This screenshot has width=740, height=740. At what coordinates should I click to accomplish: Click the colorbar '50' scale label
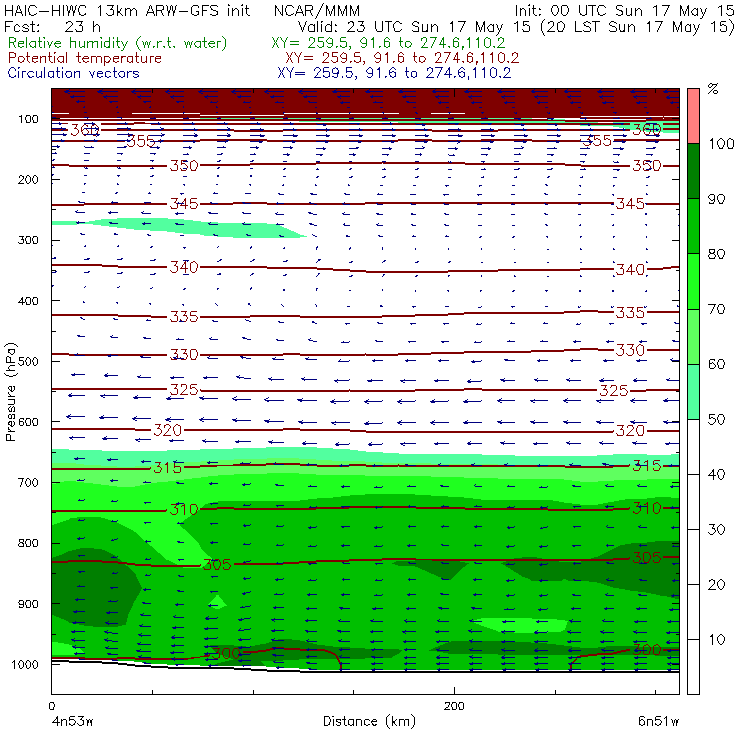pyautogui.click(x=716, y=420)
